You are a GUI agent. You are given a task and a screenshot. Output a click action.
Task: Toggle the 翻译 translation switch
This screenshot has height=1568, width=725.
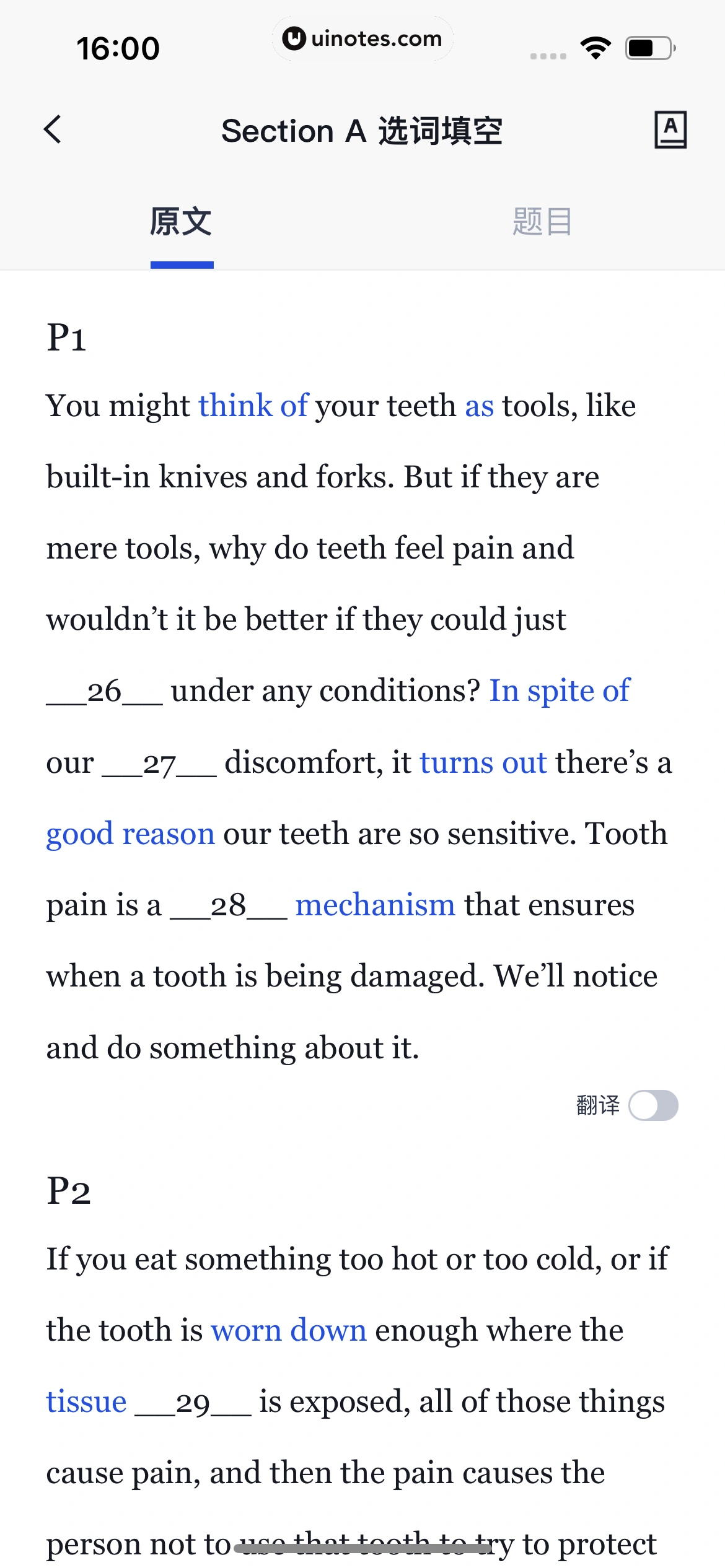653,1105
